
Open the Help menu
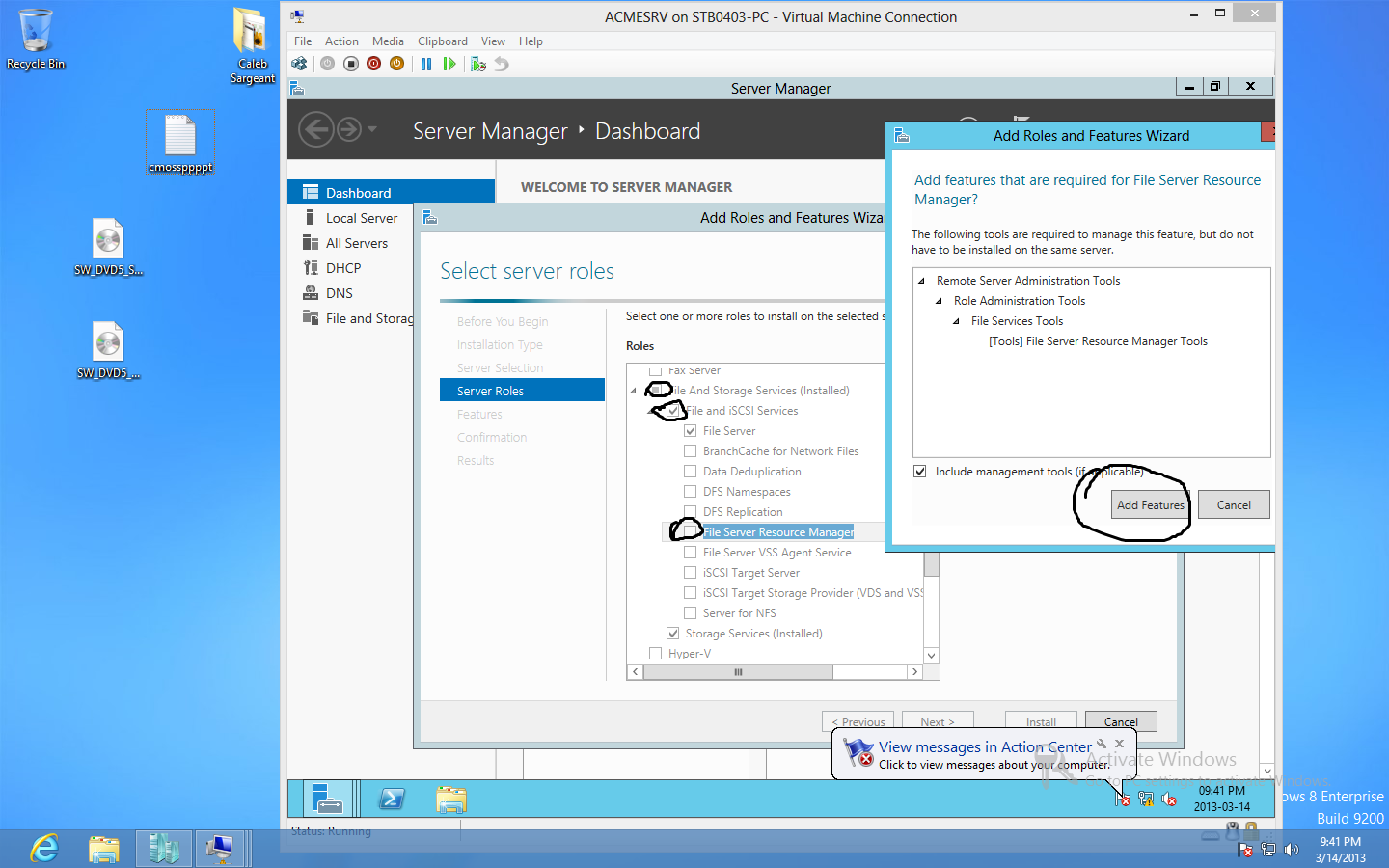click(531, 41)
